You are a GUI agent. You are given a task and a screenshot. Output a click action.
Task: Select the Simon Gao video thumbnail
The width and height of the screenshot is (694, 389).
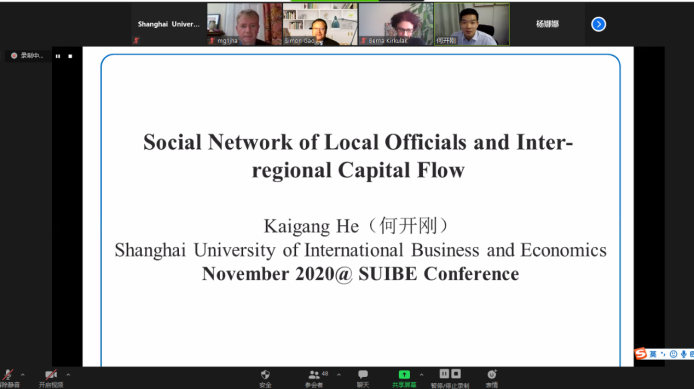point(320,24)
